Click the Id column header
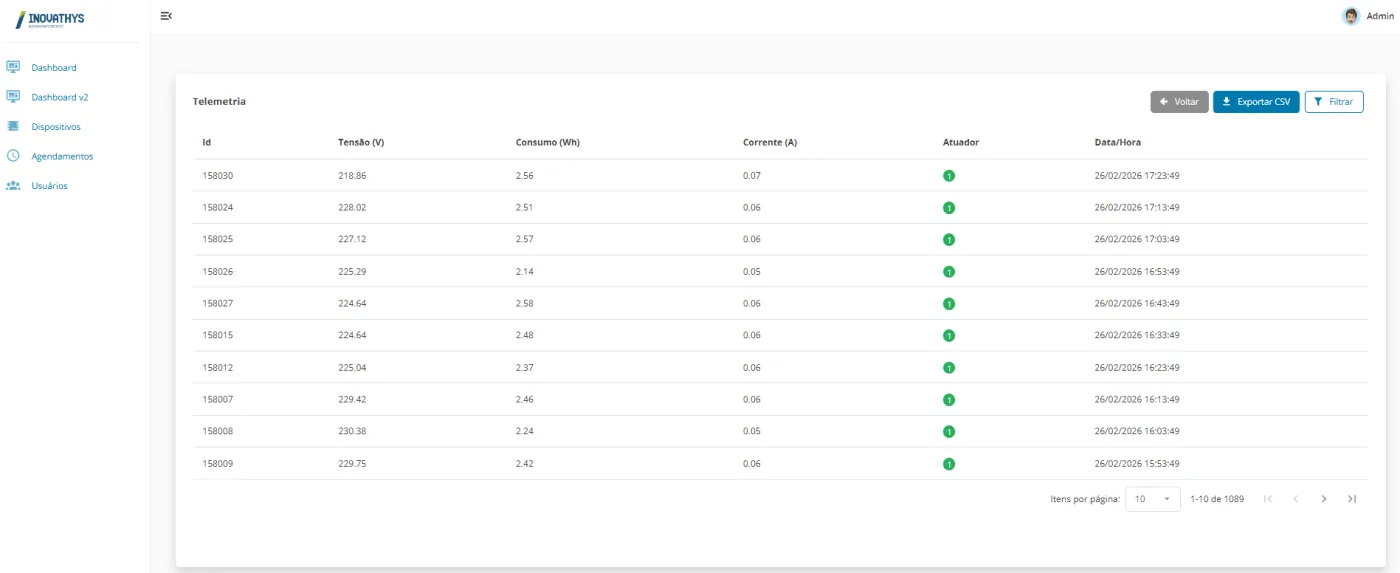1400x573 pixels. click(206, 142)
